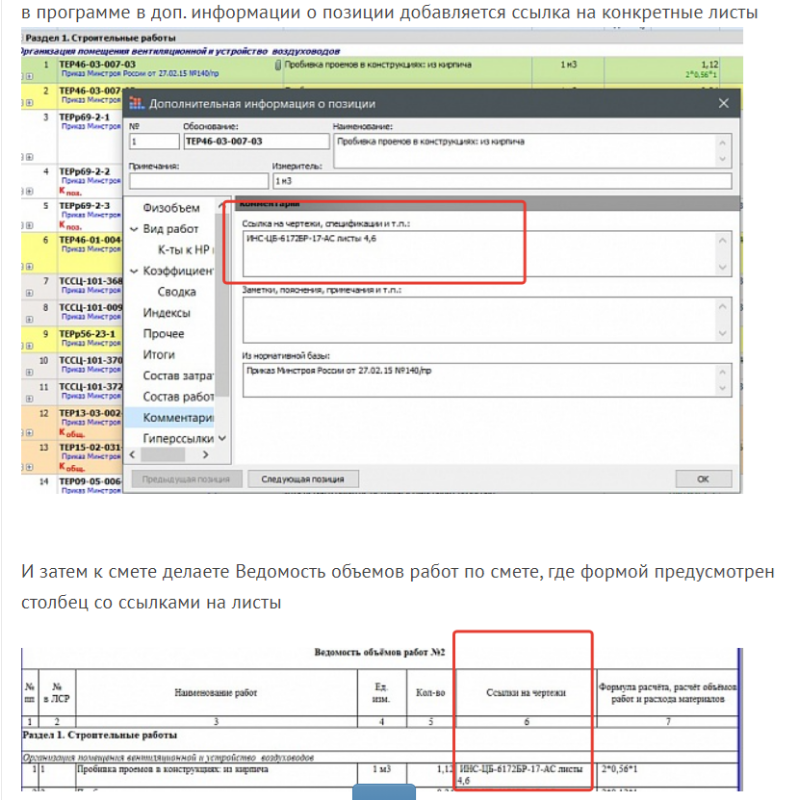Viewport: 797px width, 800px height.
Task: Click the blue button at page bottom
Action: coord(384,792)
